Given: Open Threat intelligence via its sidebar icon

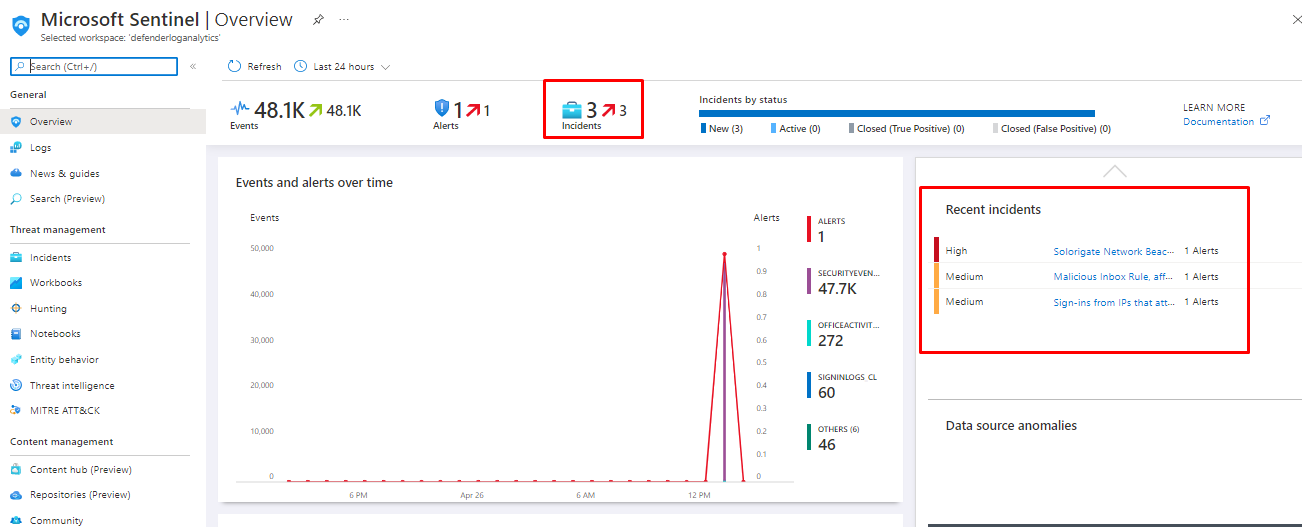Looking at the screenshot, I should pyautogui.click(x=16, y=386).
